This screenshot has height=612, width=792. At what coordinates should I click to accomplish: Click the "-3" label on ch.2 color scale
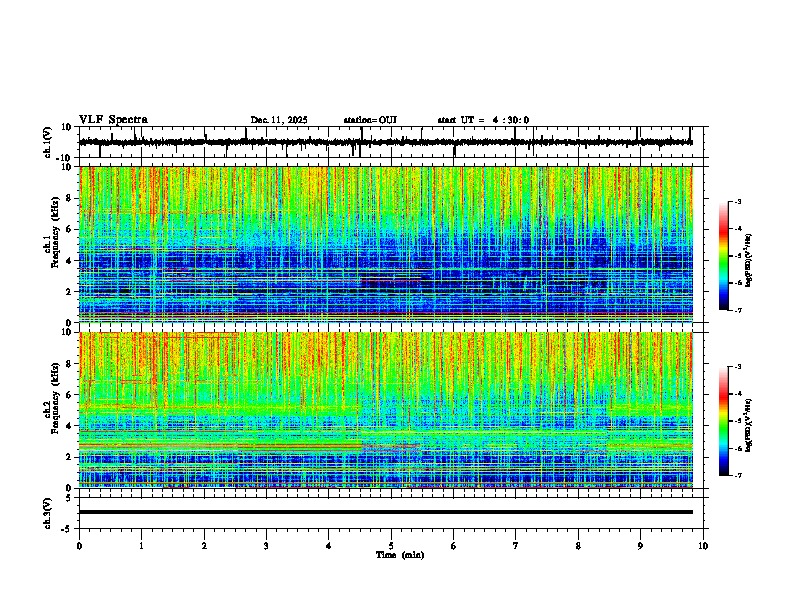[x=738, y=367]
